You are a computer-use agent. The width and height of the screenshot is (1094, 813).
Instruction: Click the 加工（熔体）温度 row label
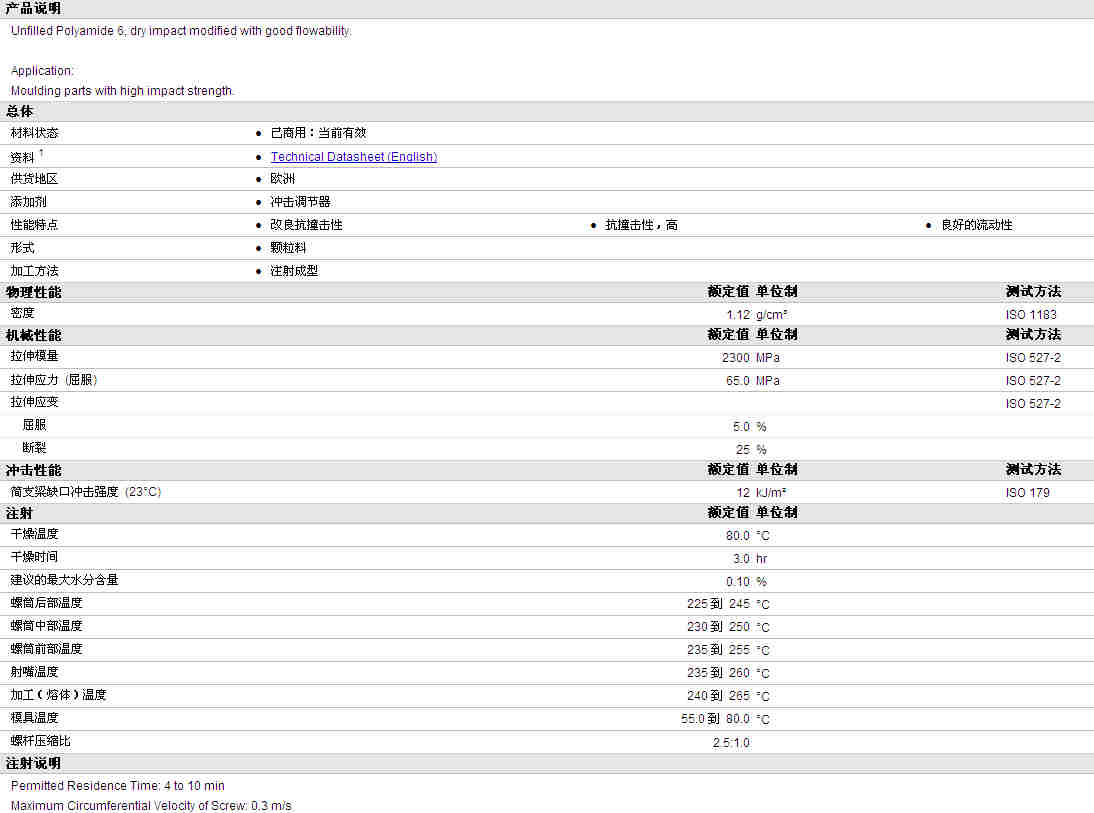58,695
